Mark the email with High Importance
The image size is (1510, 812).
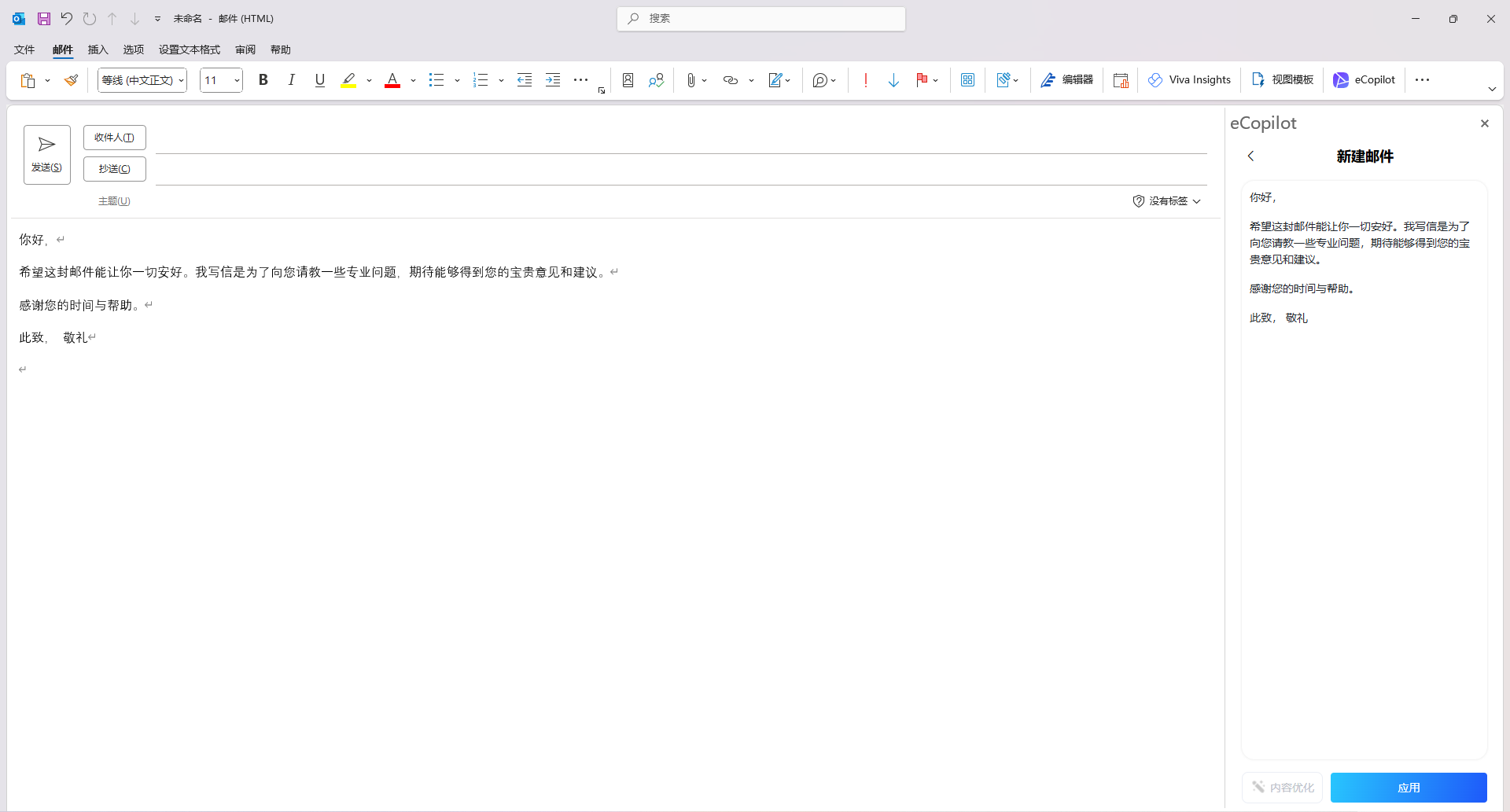pyautogui.click(x=864, y=79)
